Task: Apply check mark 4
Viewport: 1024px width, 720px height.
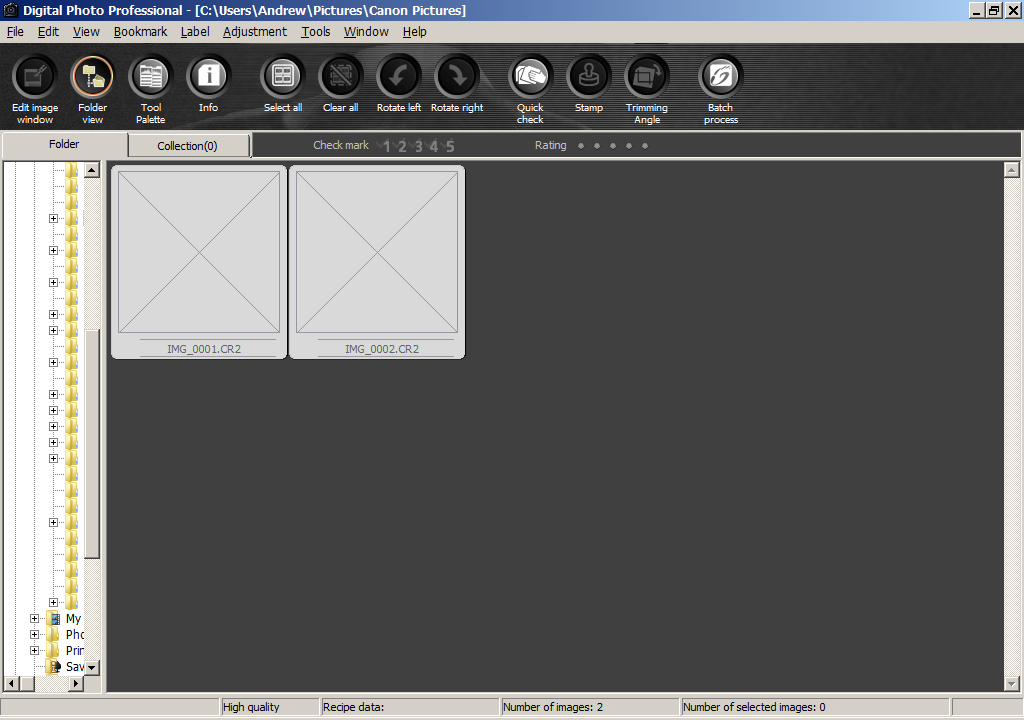Action: (x=432, y=146)
